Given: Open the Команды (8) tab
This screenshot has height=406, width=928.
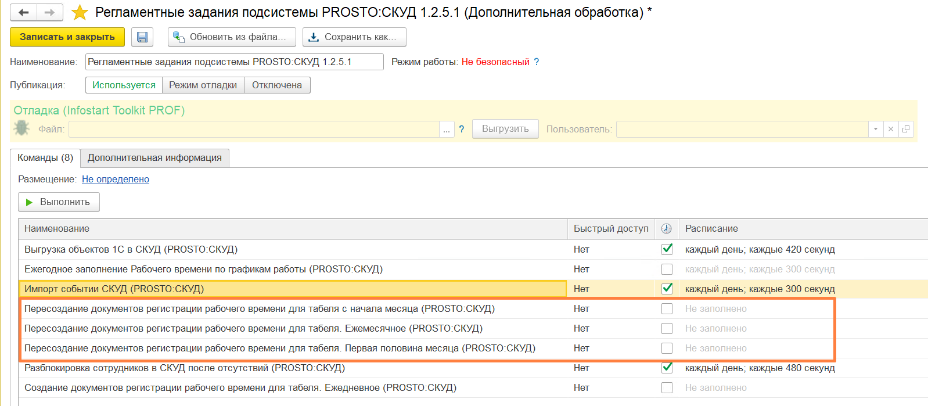Looking at the screenshot, I should click(x=46, y=158).
